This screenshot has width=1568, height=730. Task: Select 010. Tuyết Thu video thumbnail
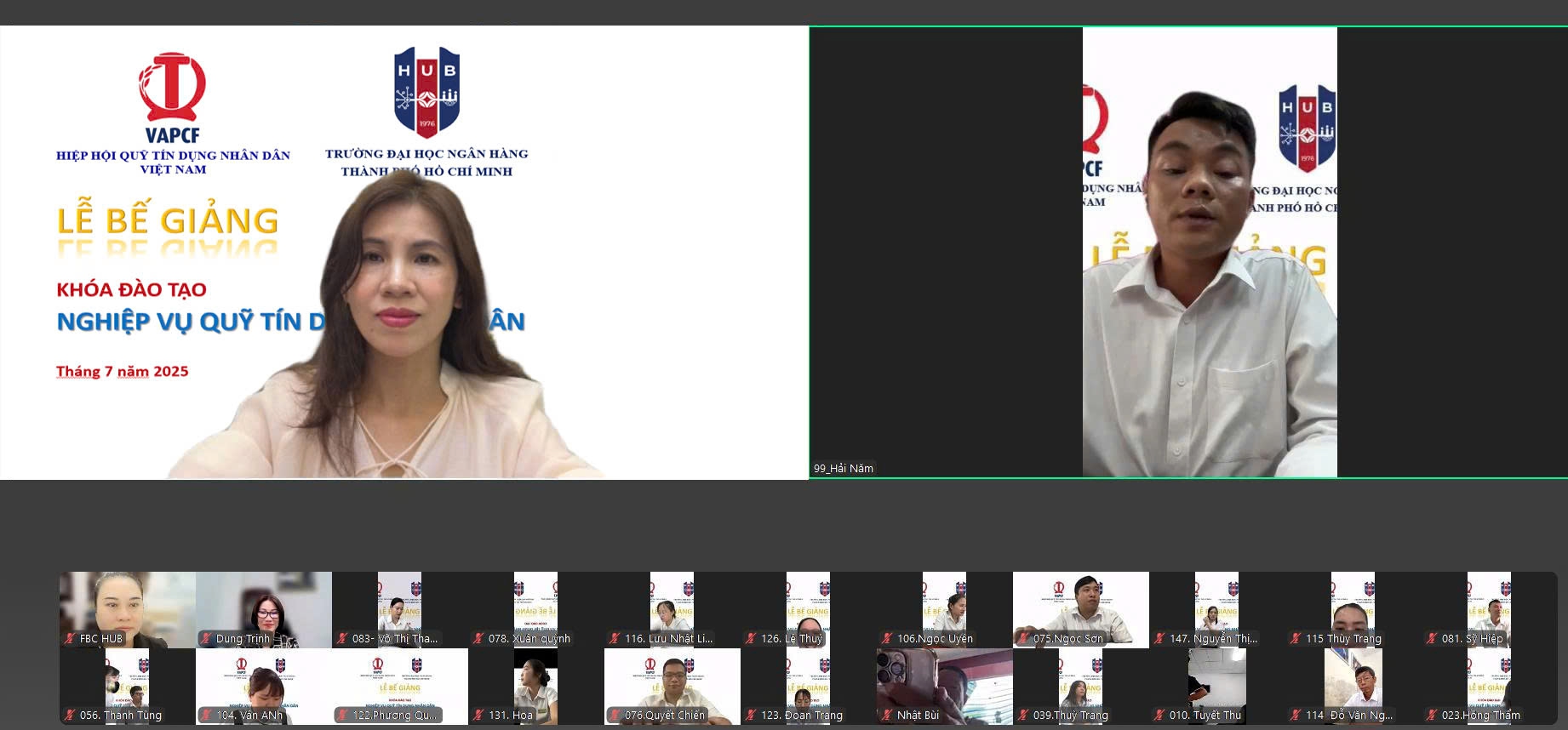pos(1217,687)
